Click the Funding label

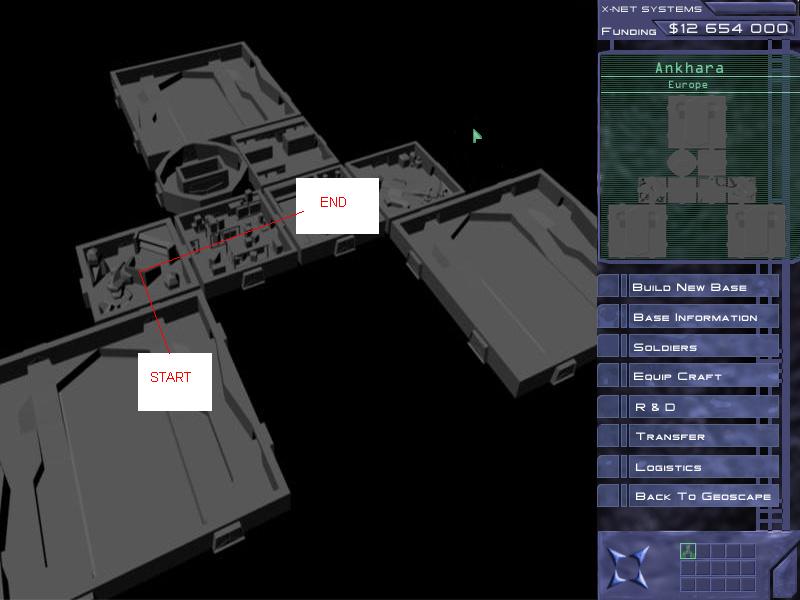point(629,32)
